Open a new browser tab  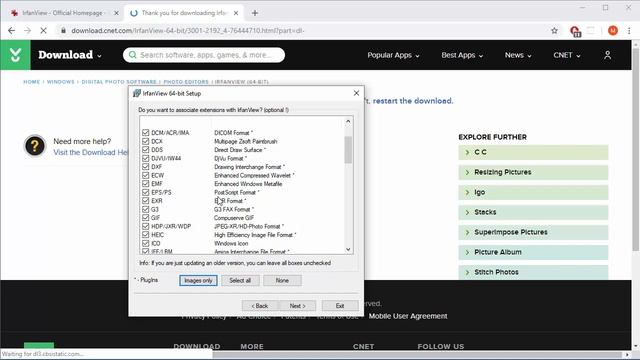coord(255,13)
